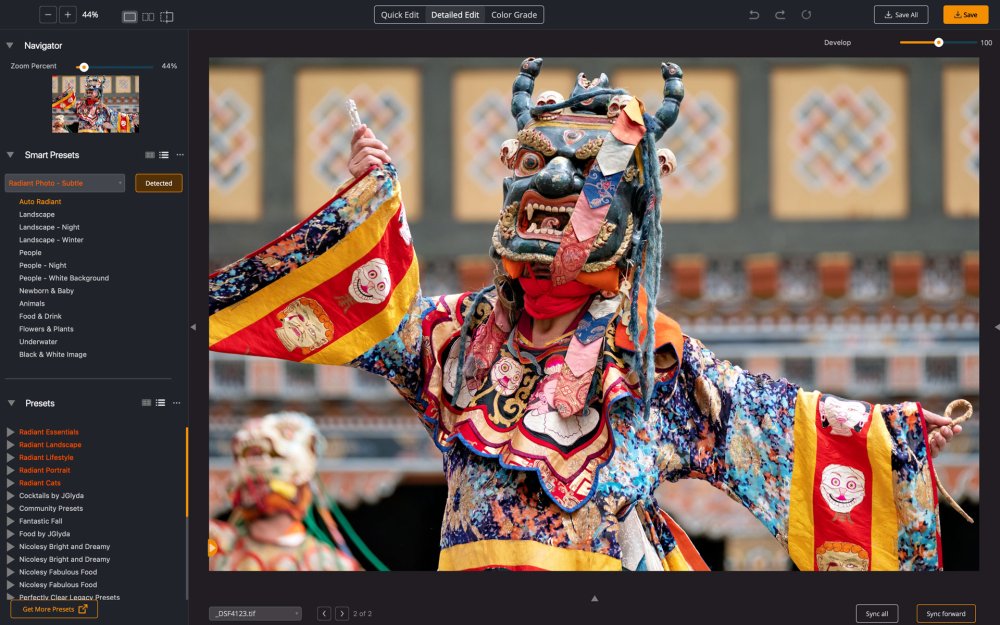Viewport: 1000px width, 625px height.
Task: Go to previous image arrow
Action: tap(324, 614)
